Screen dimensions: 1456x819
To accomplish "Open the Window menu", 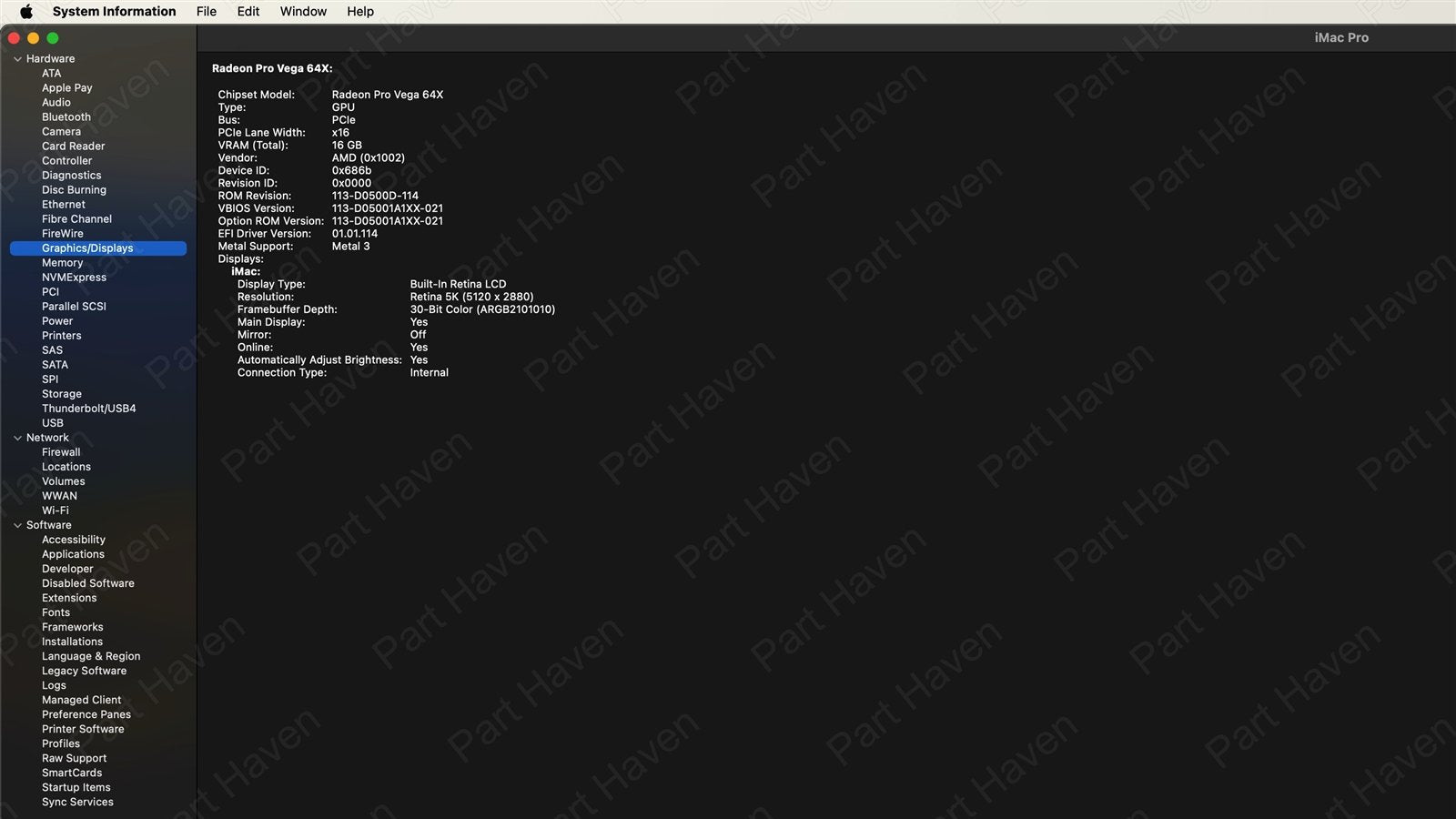I will pos(303,12).
